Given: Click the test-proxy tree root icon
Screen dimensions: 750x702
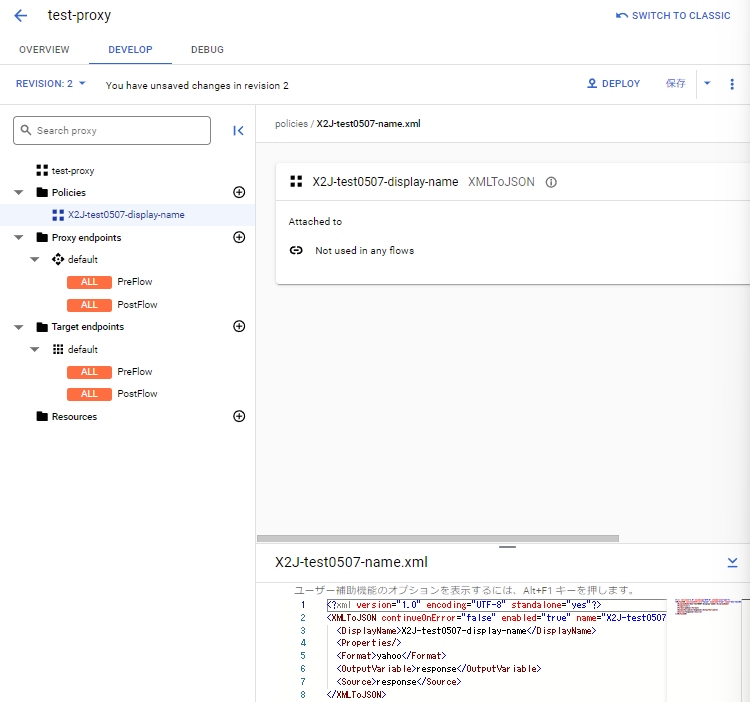Looking at the screenshot, I should 42,170.
